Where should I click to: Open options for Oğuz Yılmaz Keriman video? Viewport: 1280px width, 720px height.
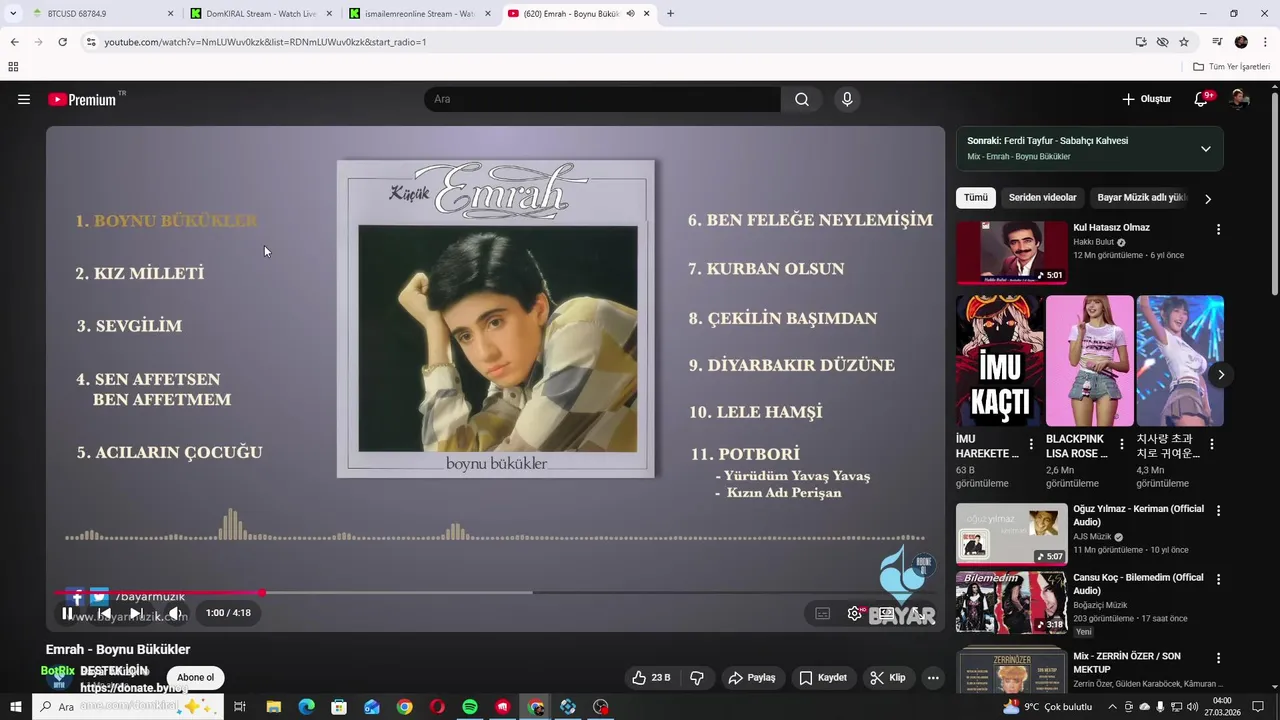1218,510
